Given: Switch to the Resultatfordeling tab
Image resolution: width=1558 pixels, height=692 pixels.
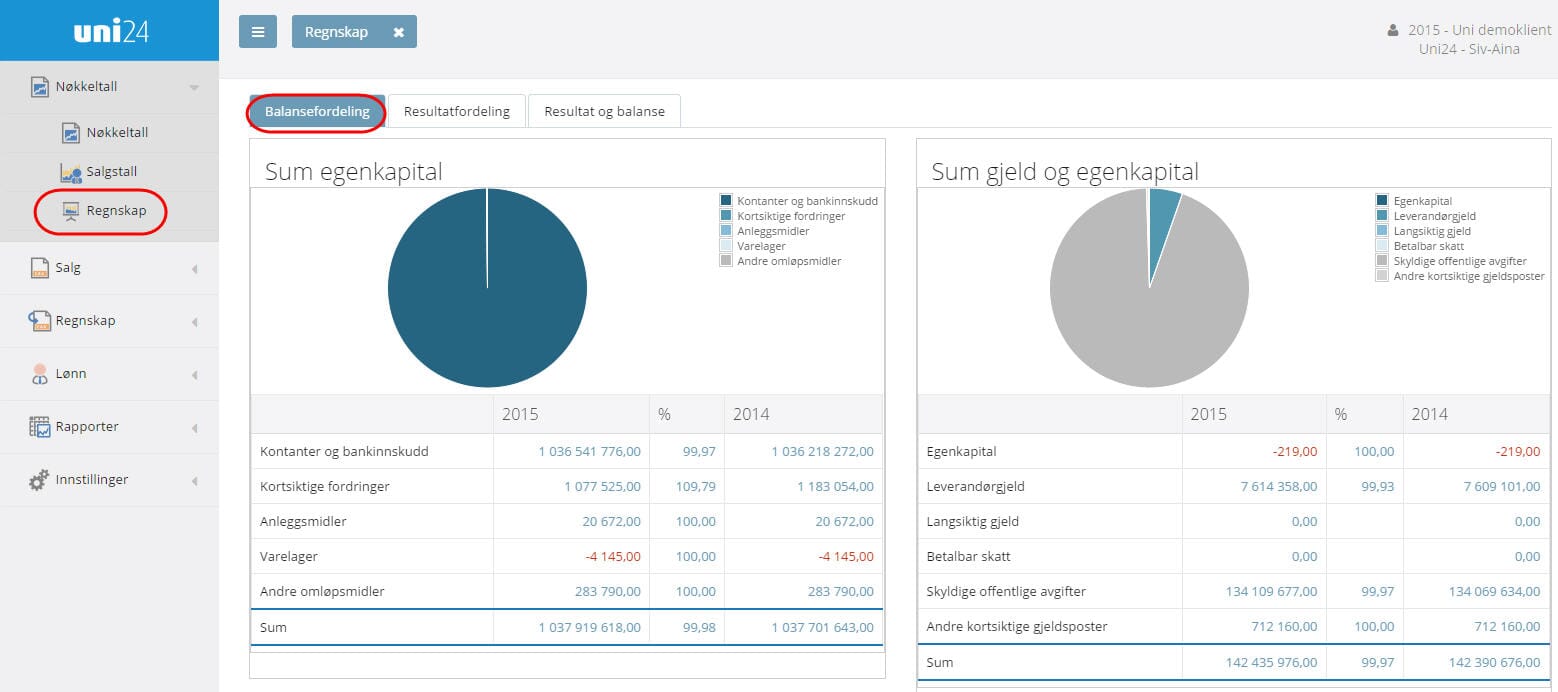Looking at the screenshot, I should [456, 111].
